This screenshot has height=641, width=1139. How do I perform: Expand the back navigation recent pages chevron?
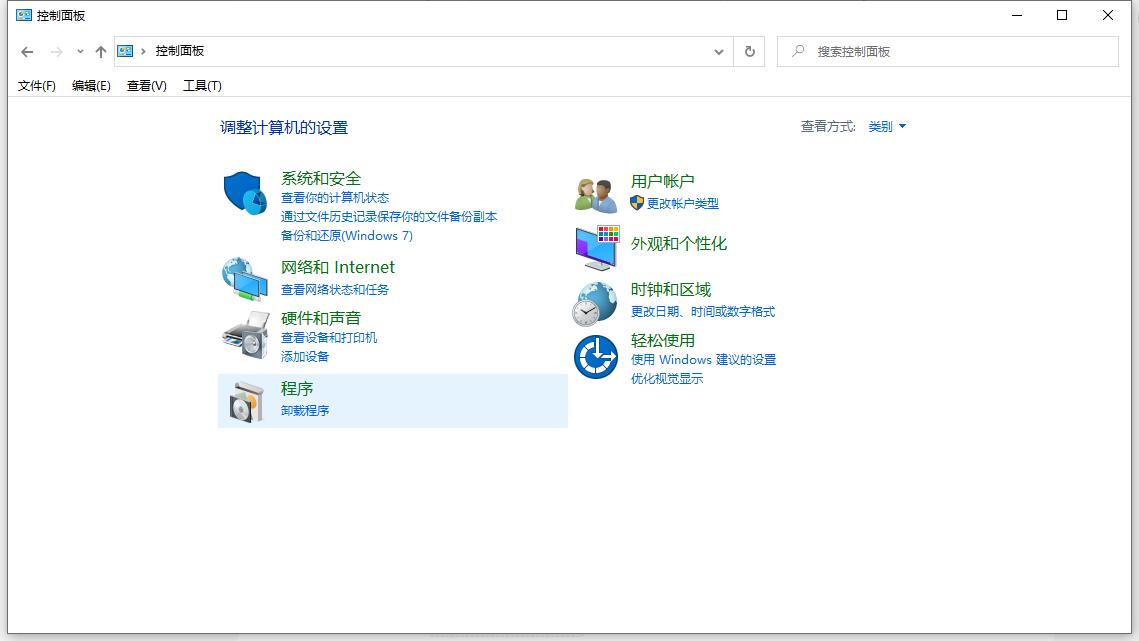(x=79, y=51)
